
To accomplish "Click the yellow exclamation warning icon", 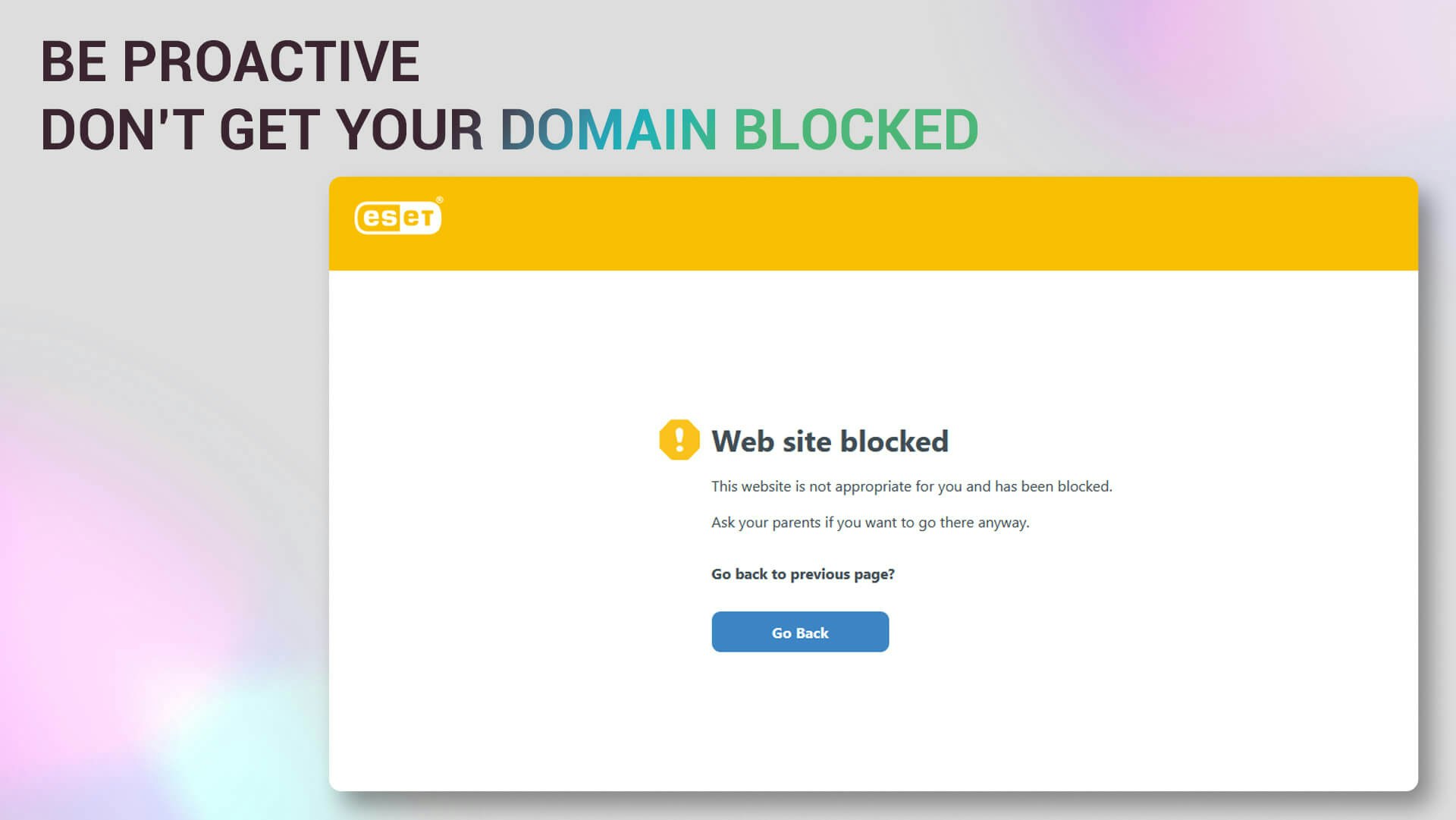I will click(679, 440).
